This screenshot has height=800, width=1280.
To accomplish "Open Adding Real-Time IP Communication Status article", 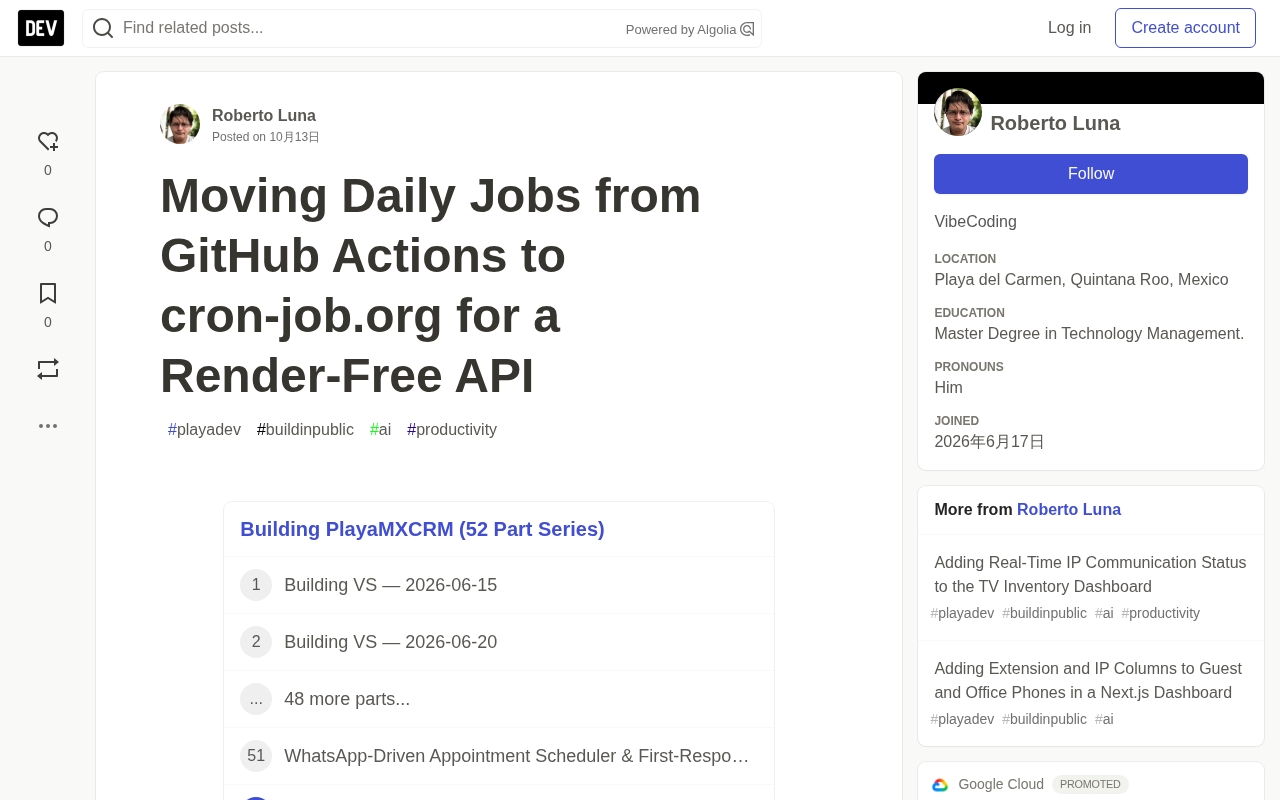I will pos(1090,574).
